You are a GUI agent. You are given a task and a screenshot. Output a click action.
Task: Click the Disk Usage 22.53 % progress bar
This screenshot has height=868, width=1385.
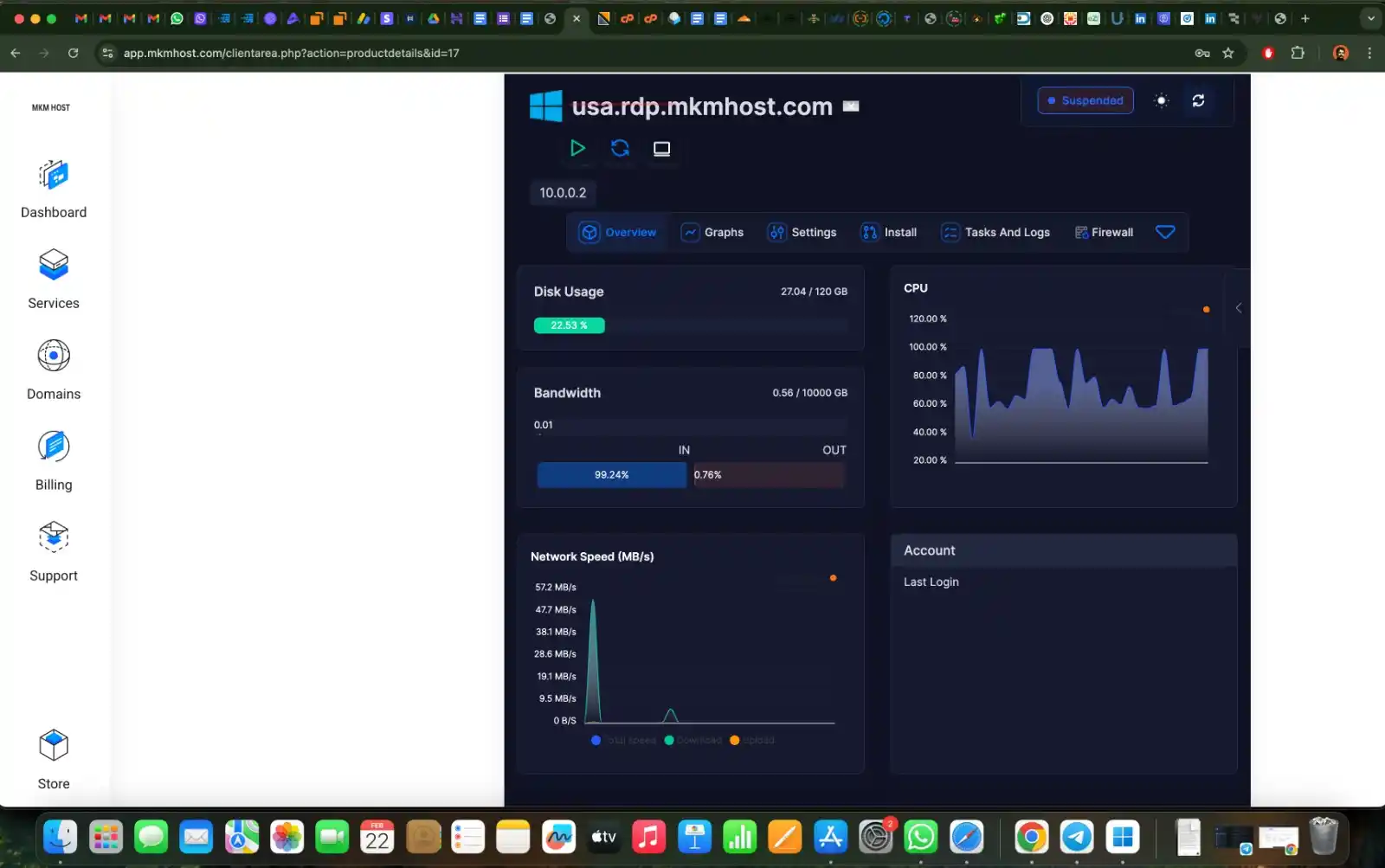569,325
